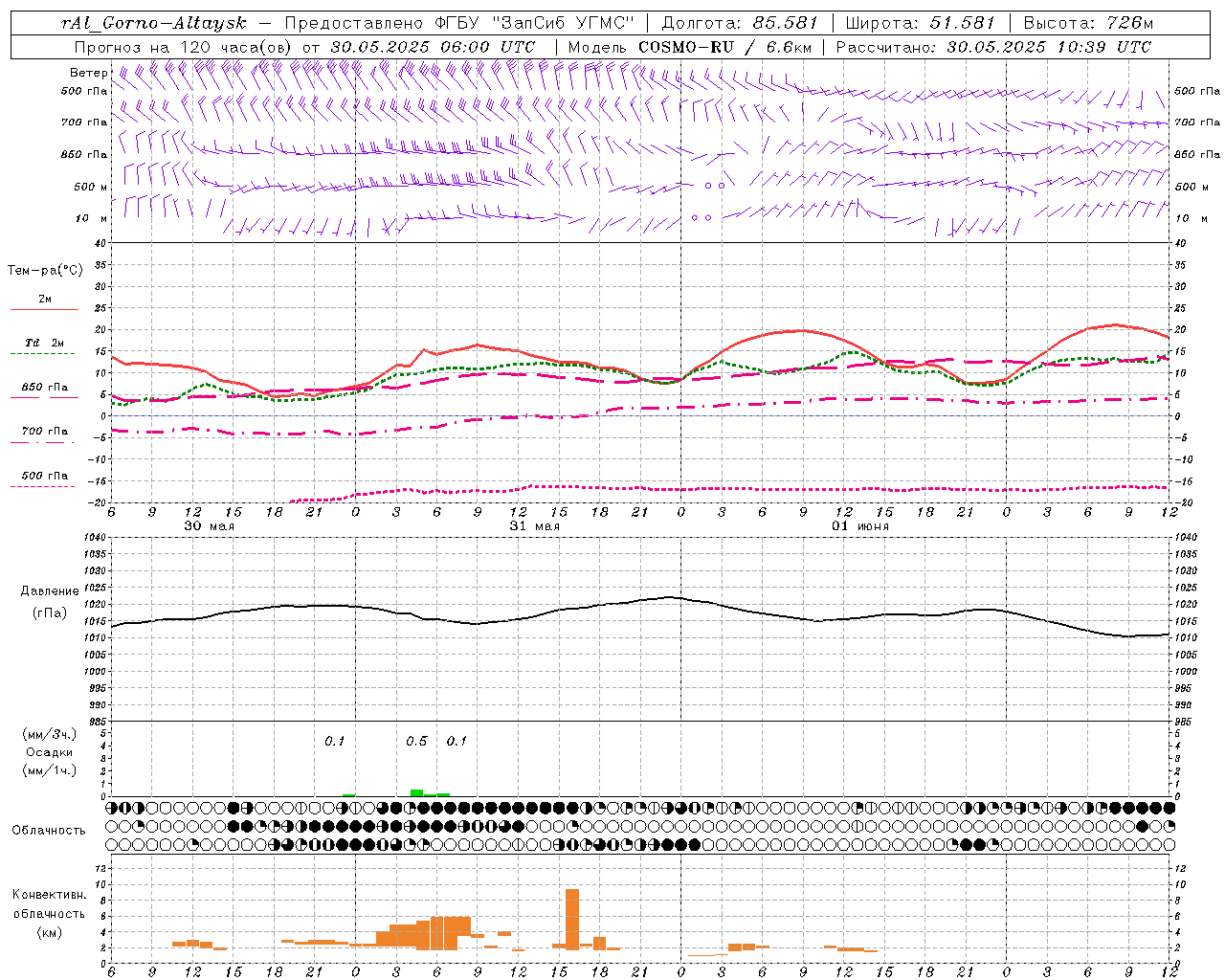Click the Конвективн. panel label

point(49,895)
